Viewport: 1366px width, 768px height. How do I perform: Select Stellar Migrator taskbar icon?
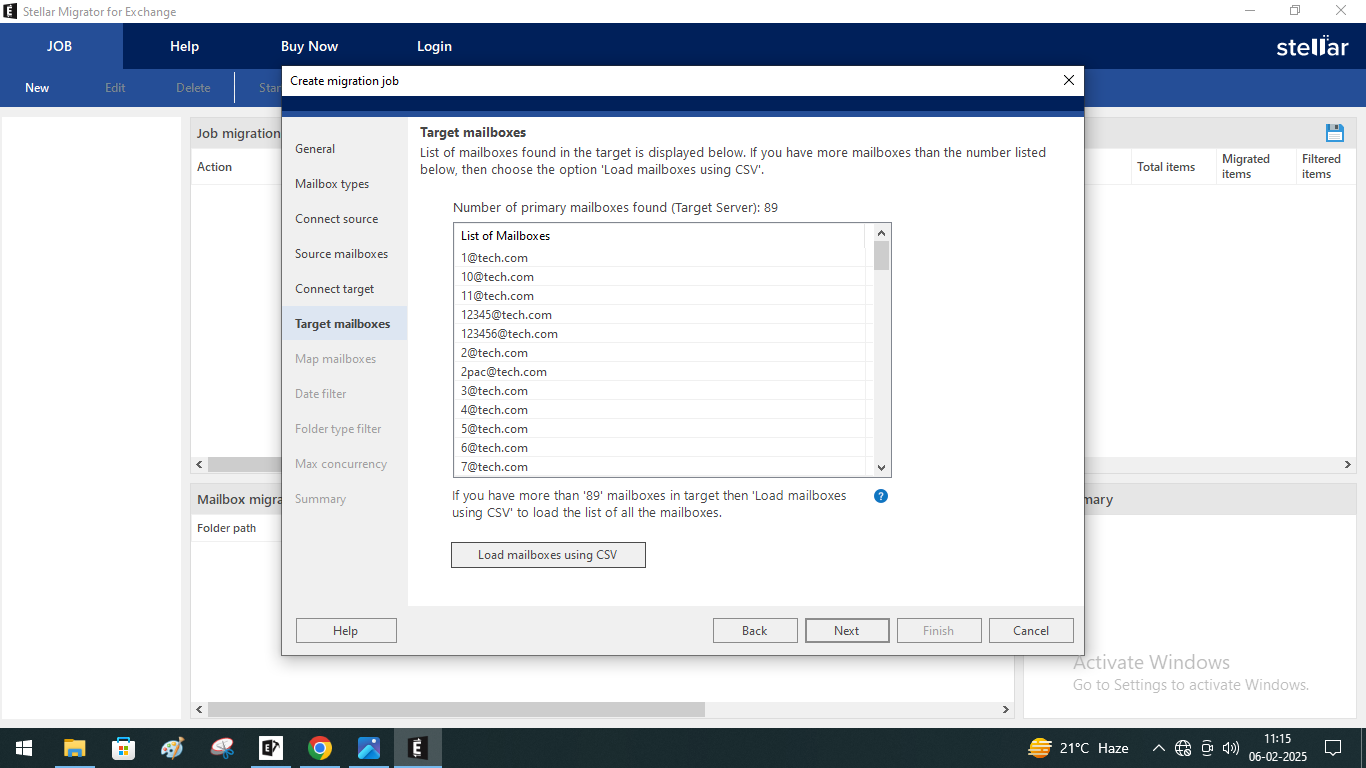[418, 748]
